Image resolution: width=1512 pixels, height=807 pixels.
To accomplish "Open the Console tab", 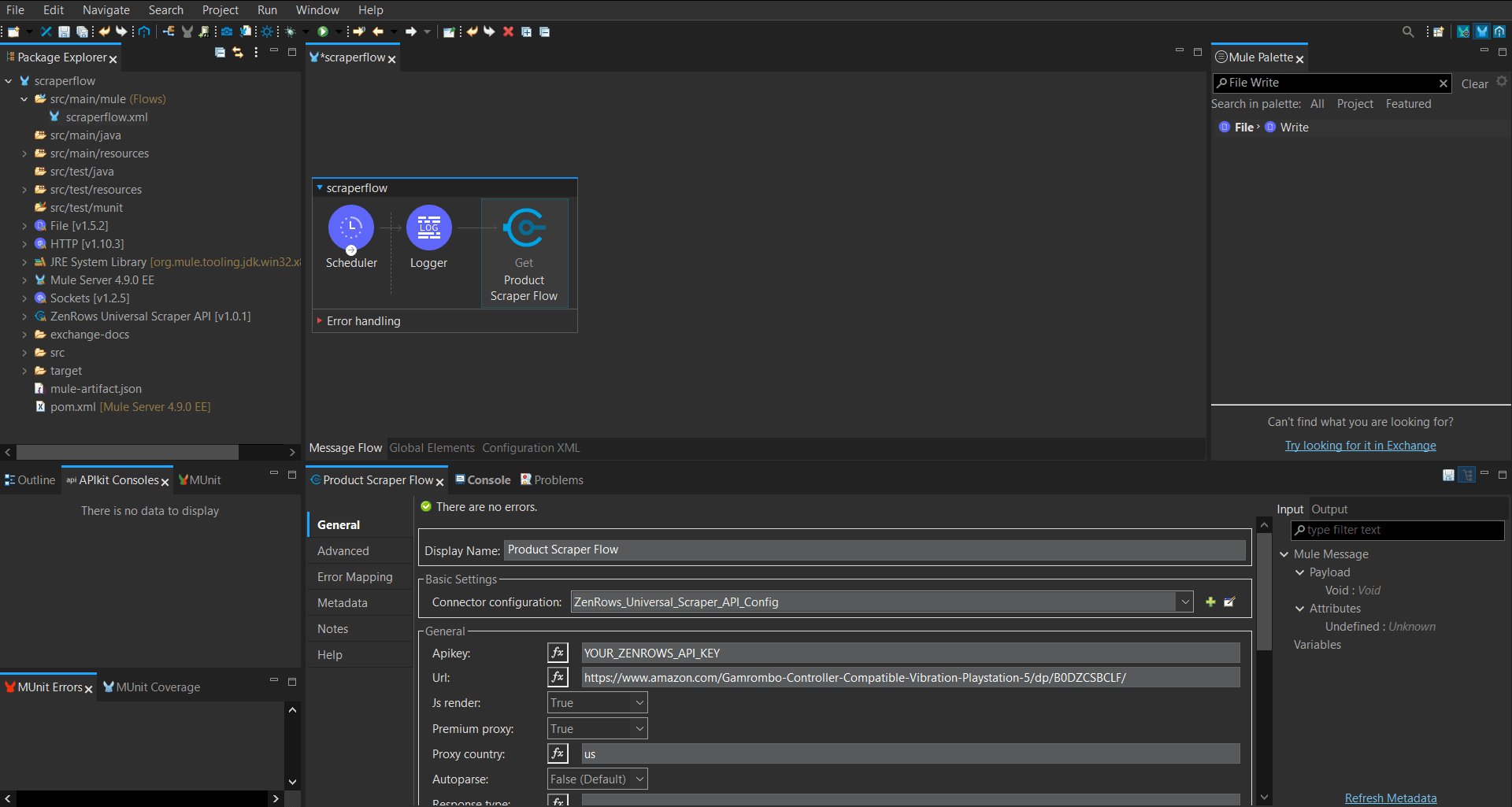I will pyautogui.click(x=483, y=479).
